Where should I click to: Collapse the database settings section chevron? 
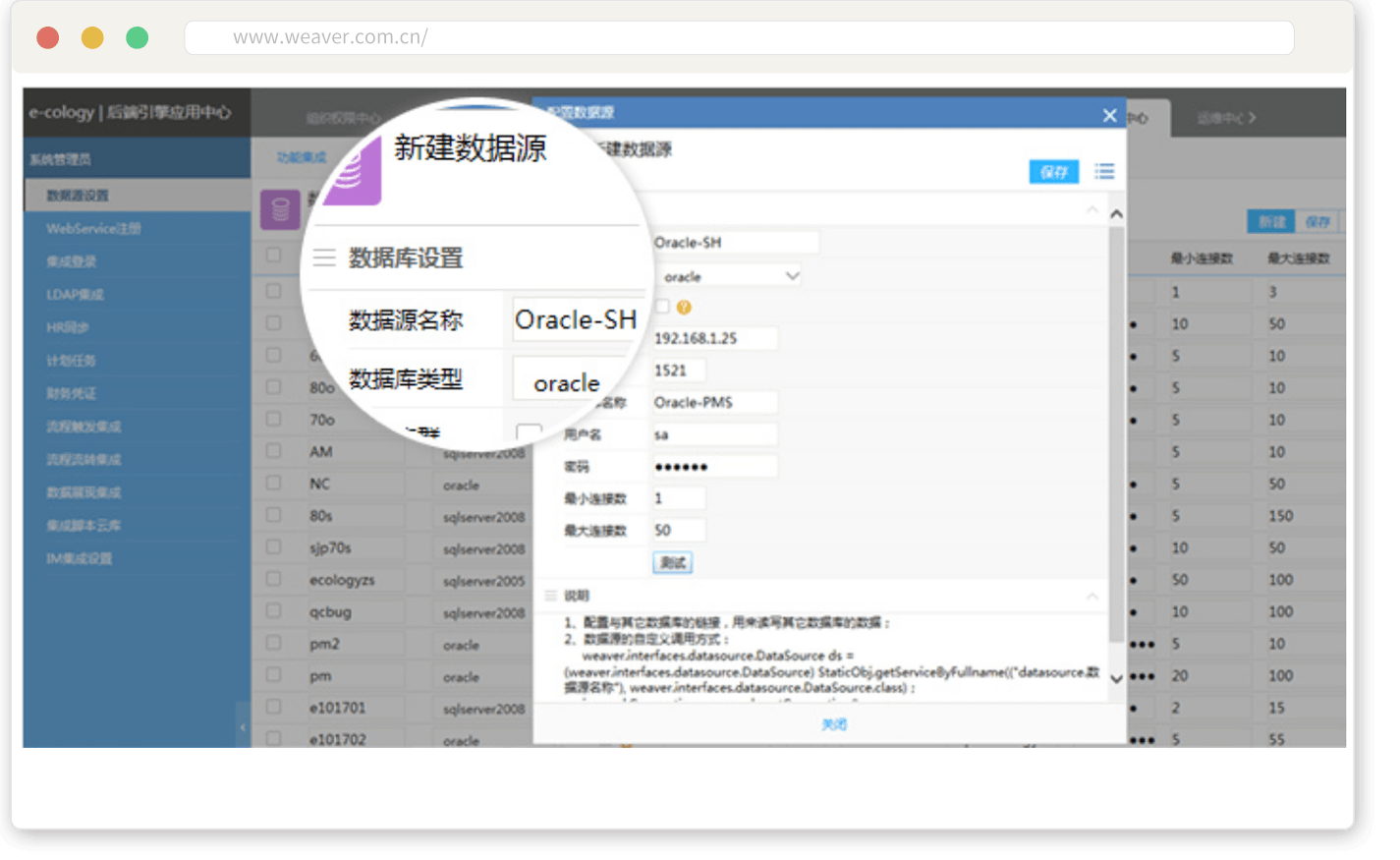coord(1092,209)
